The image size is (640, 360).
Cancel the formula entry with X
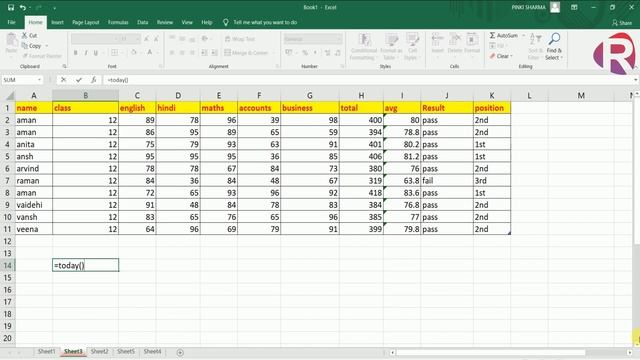(x=63, y=80)
